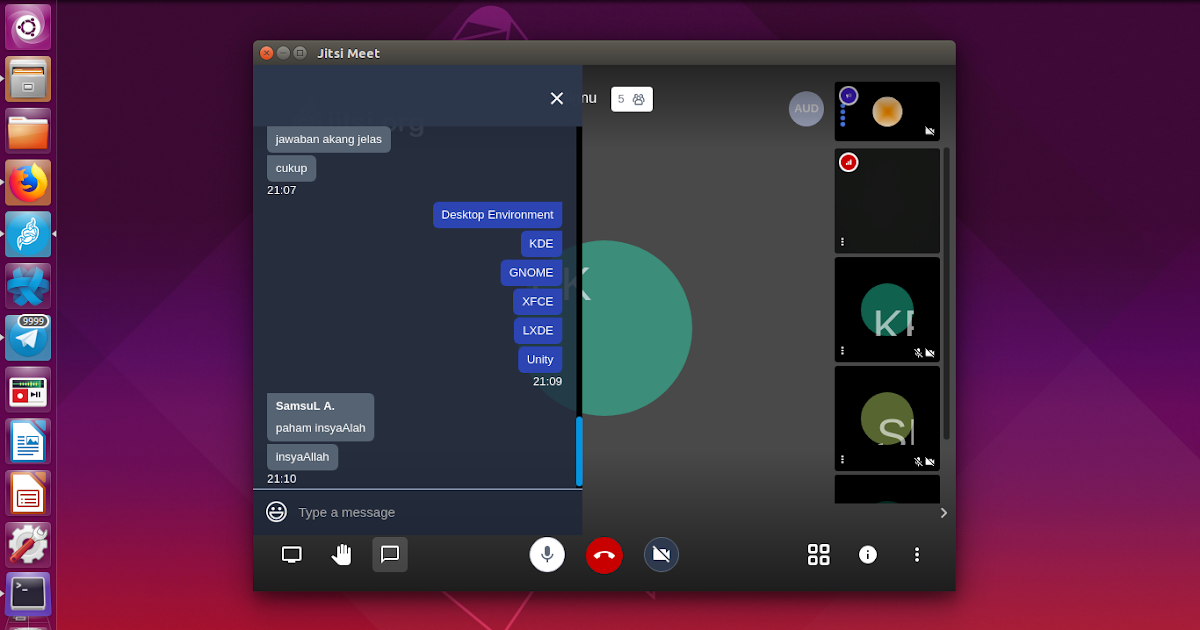Unmute the microphone

(x=547, y=554)
